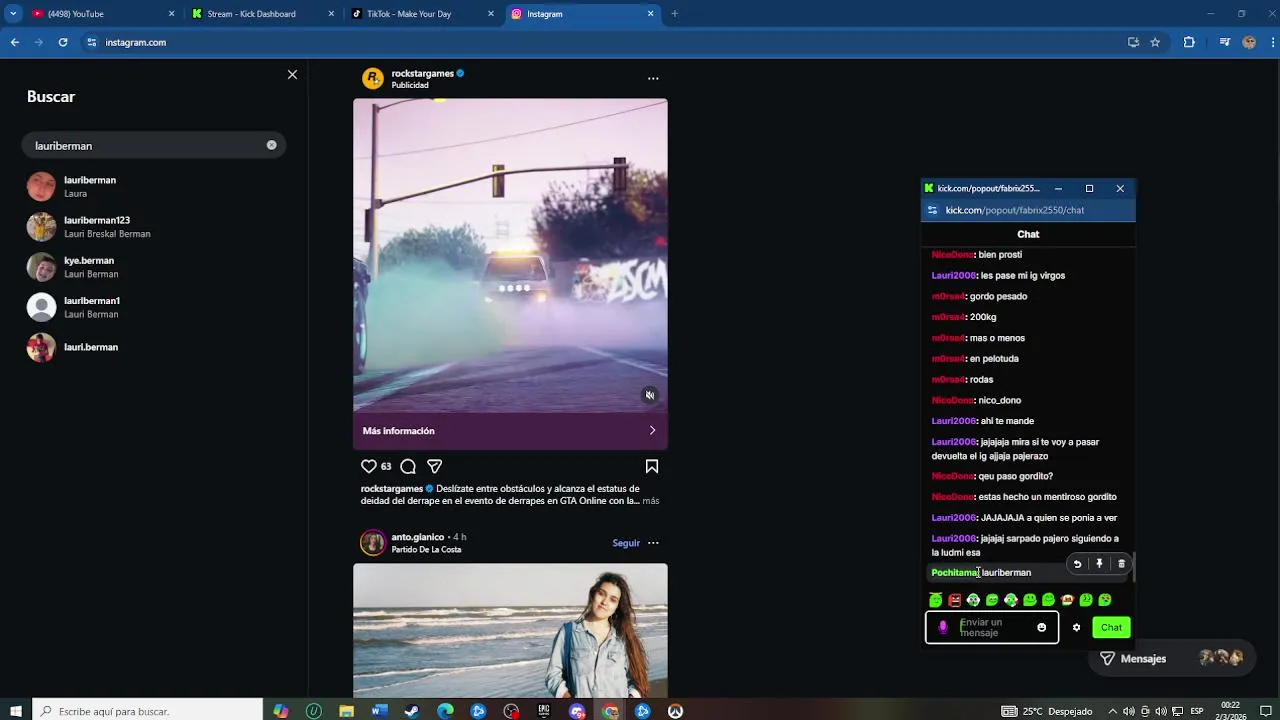Open Word from the taskbar
1280x720 pixels.
[379, 711]
